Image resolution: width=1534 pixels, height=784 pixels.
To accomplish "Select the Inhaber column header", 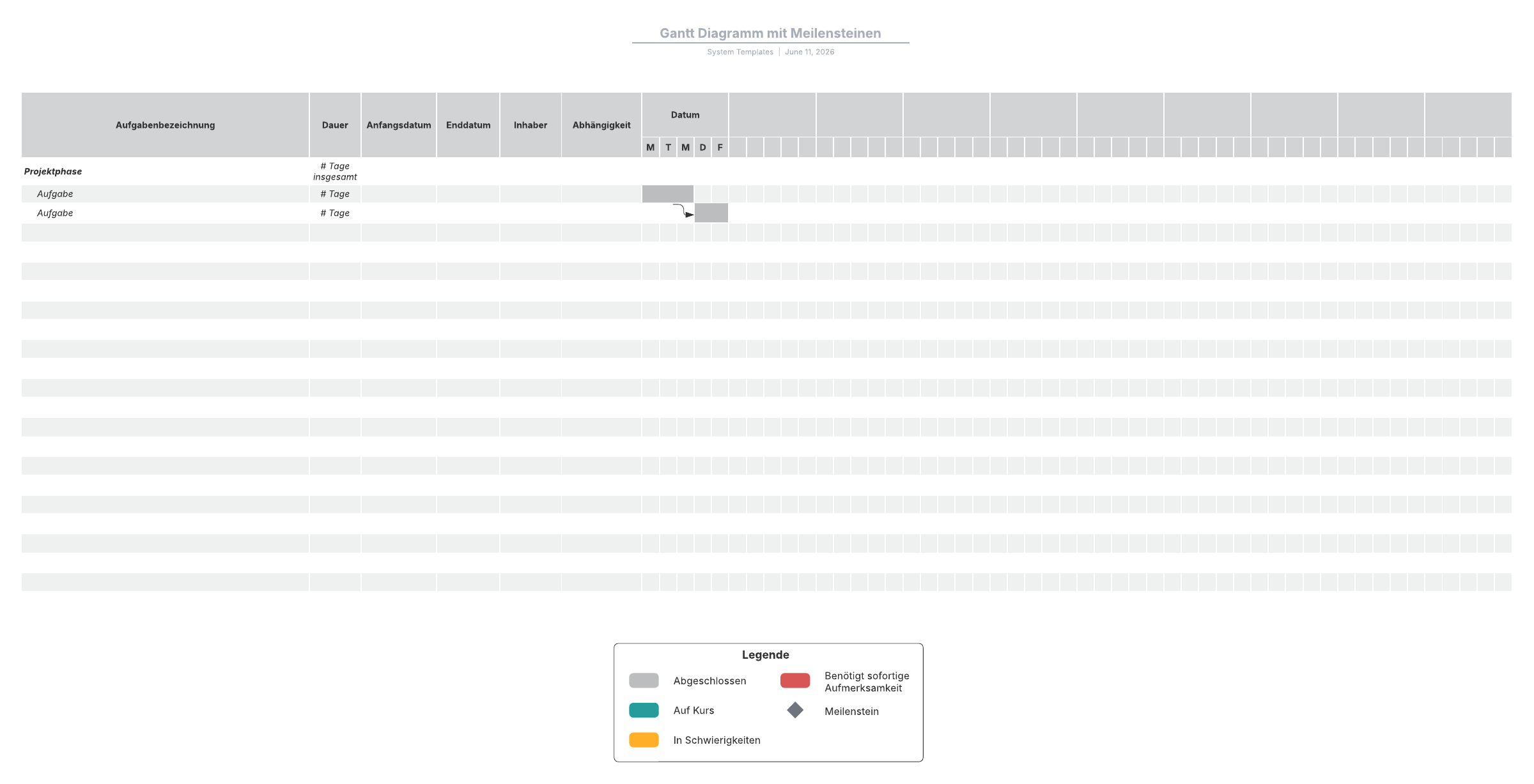I will pyautogui.click(x=531, y=125).
